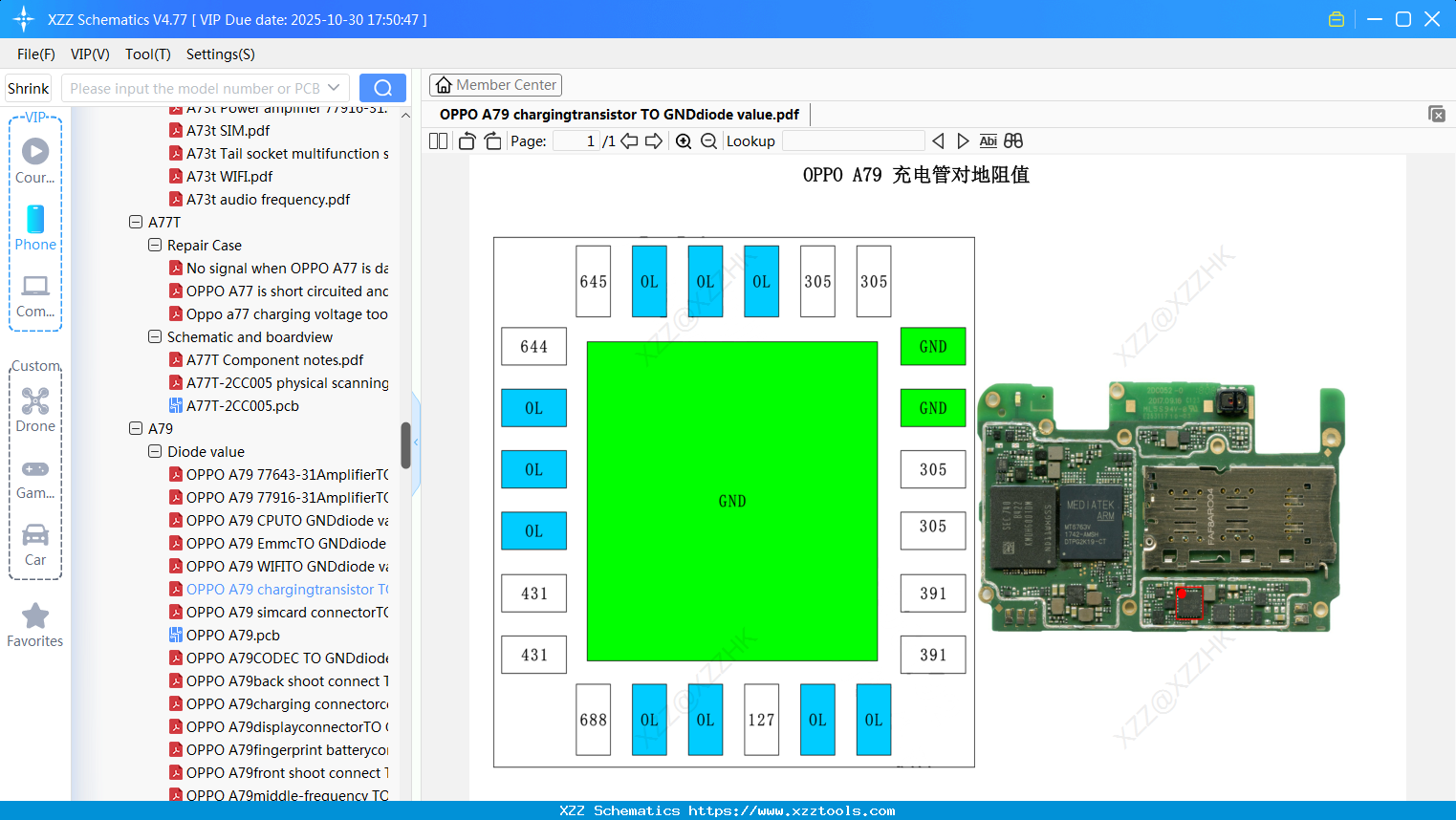Zoom in on the PDF page
Screen dimensions: 1456x820
(683, 140)
